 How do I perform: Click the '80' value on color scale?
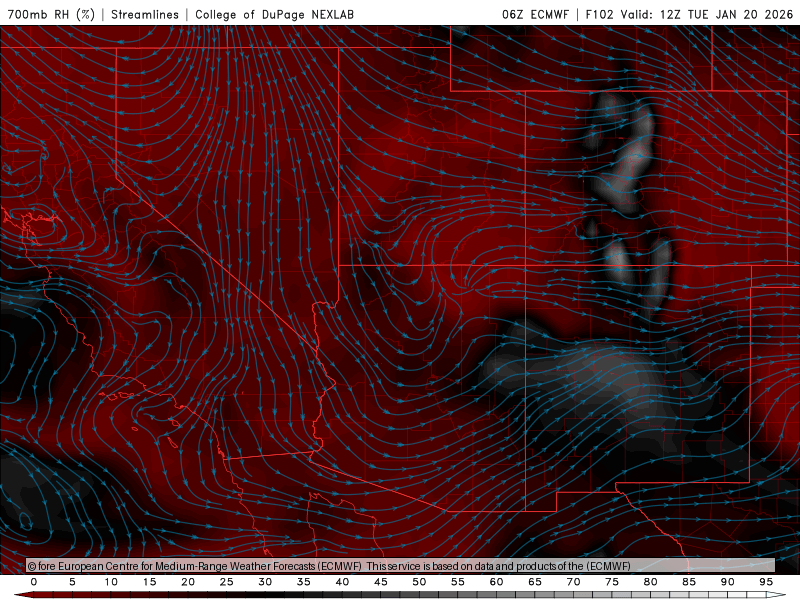click(650, 582)
